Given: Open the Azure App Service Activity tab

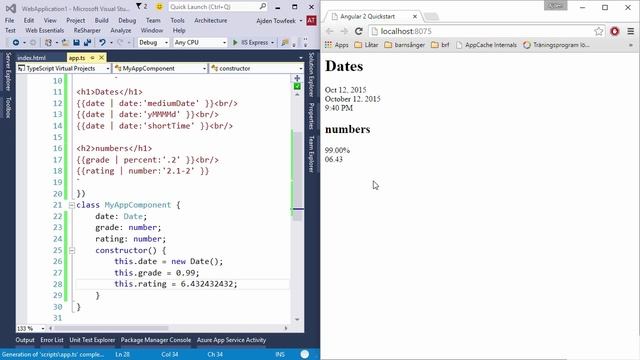Looking at the screenshot, I should point(231,340).
